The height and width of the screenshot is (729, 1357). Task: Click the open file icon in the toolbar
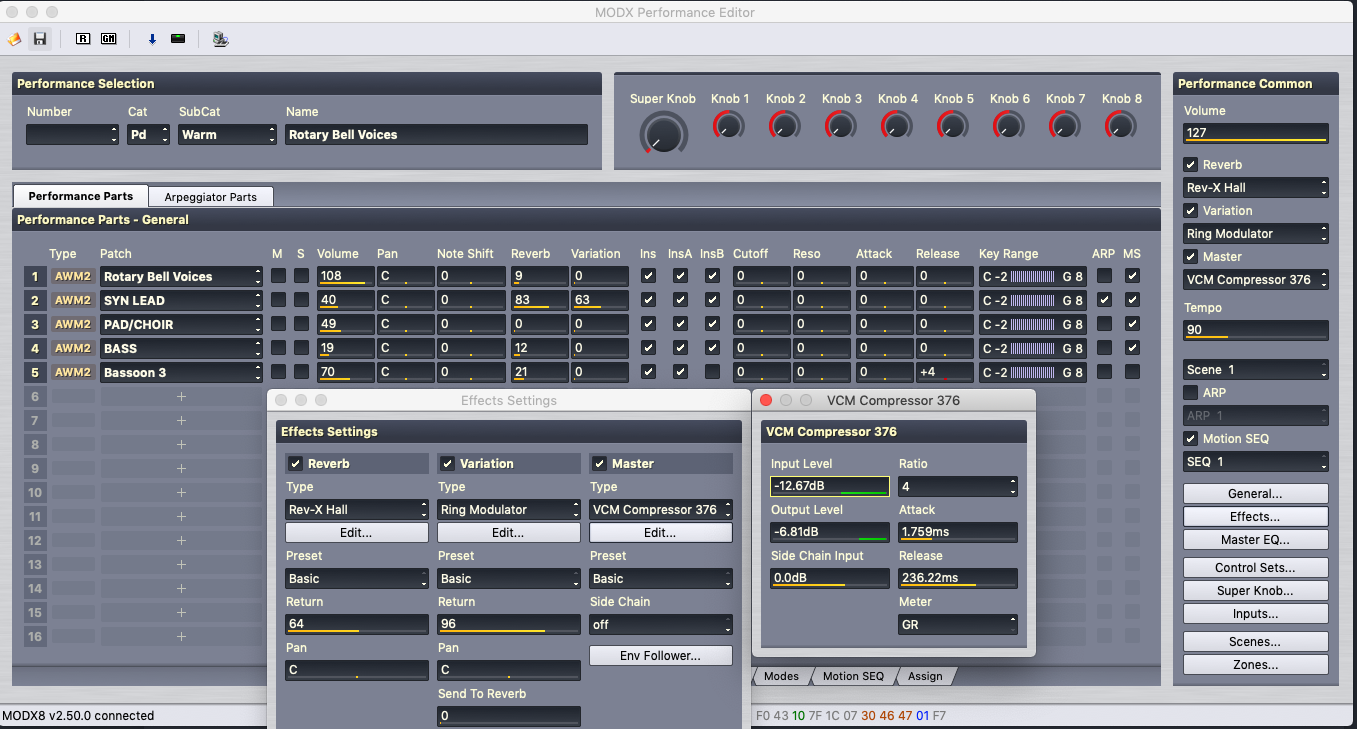coord(14,39)
